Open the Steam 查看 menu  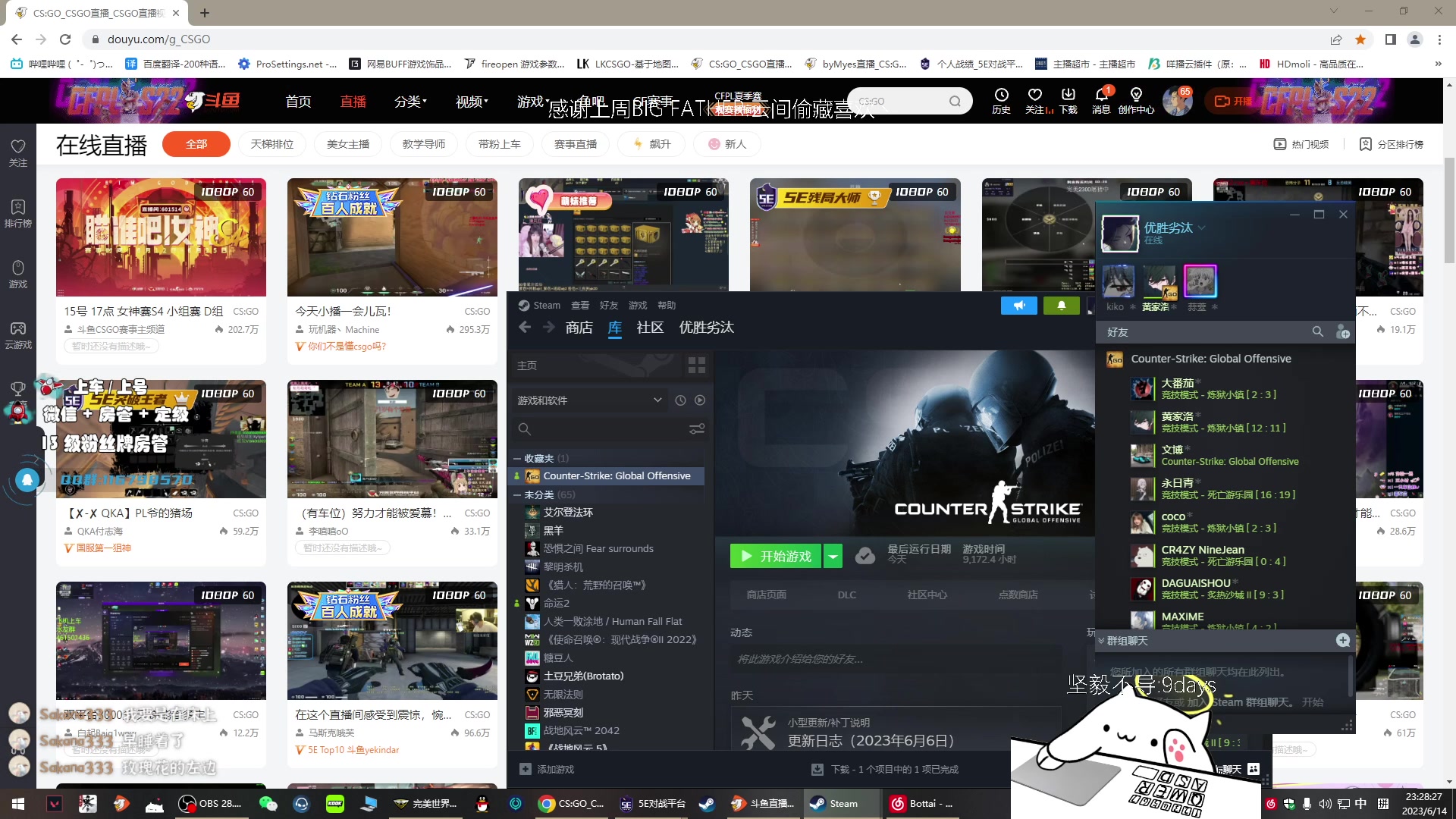[580, 305]
